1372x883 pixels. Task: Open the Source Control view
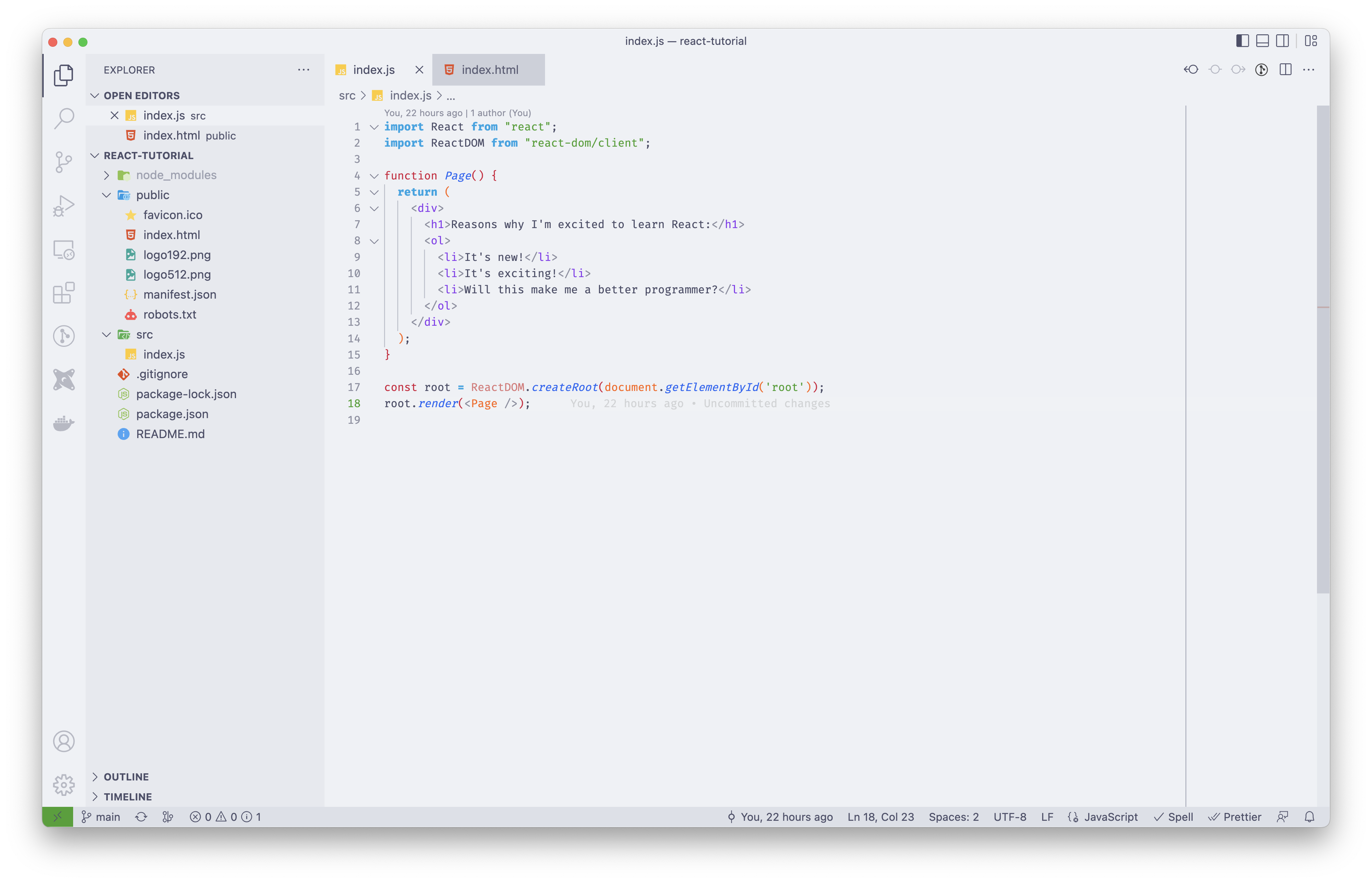pyautogui.click(x=64, y=161)
